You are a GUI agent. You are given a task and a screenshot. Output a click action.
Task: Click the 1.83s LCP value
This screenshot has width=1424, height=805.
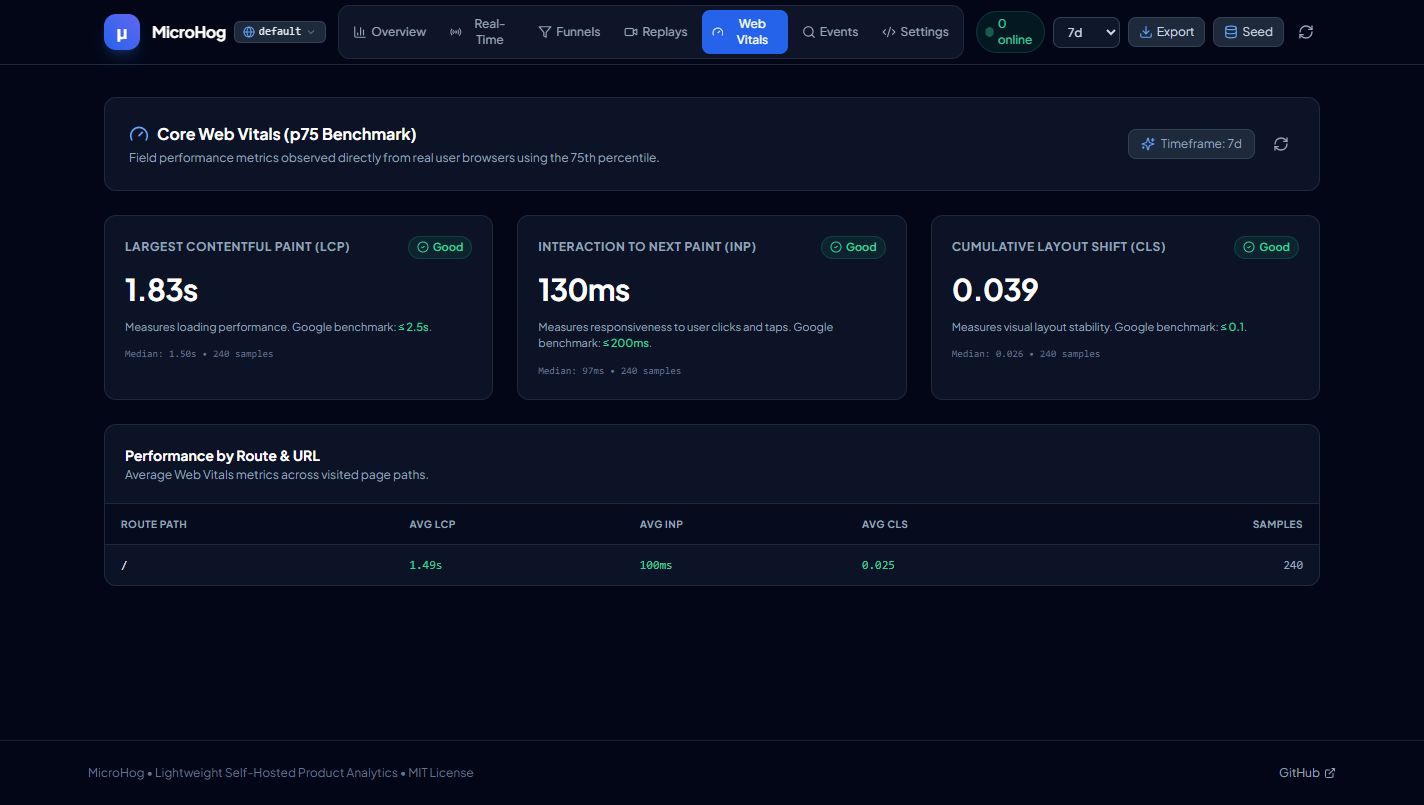tap(161, 290)
